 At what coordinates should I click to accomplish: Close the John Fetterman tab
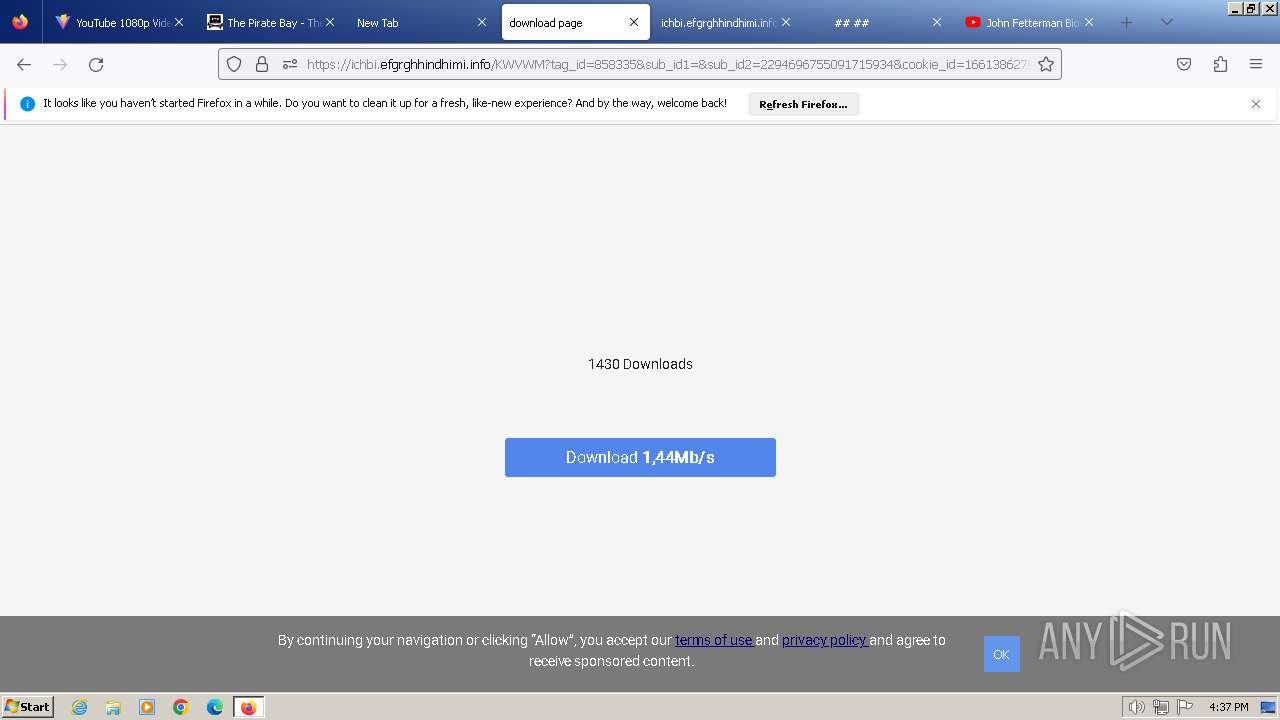point(1088,22)
